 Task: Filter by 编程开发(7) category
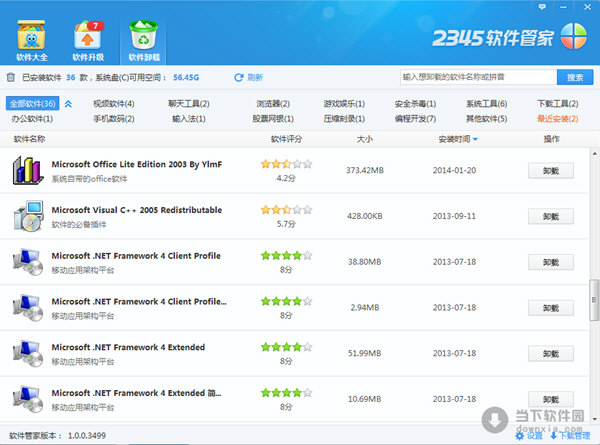coord(415,119)
